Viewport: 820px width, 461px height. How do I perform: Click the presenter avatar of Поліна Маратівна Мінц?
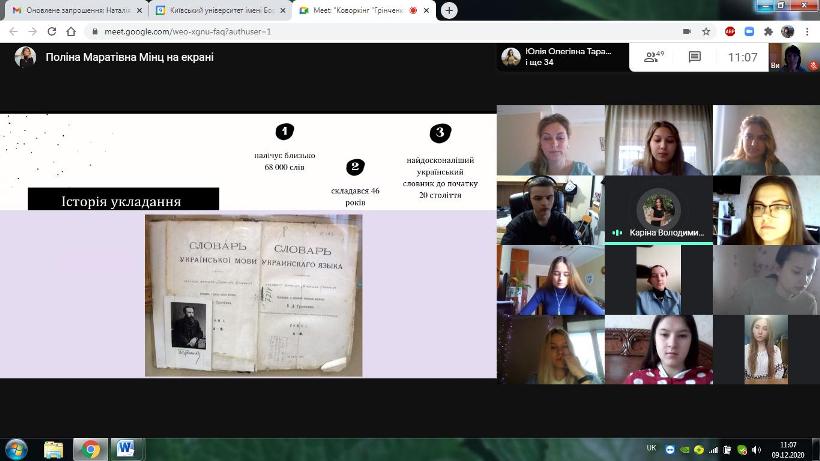25,57
